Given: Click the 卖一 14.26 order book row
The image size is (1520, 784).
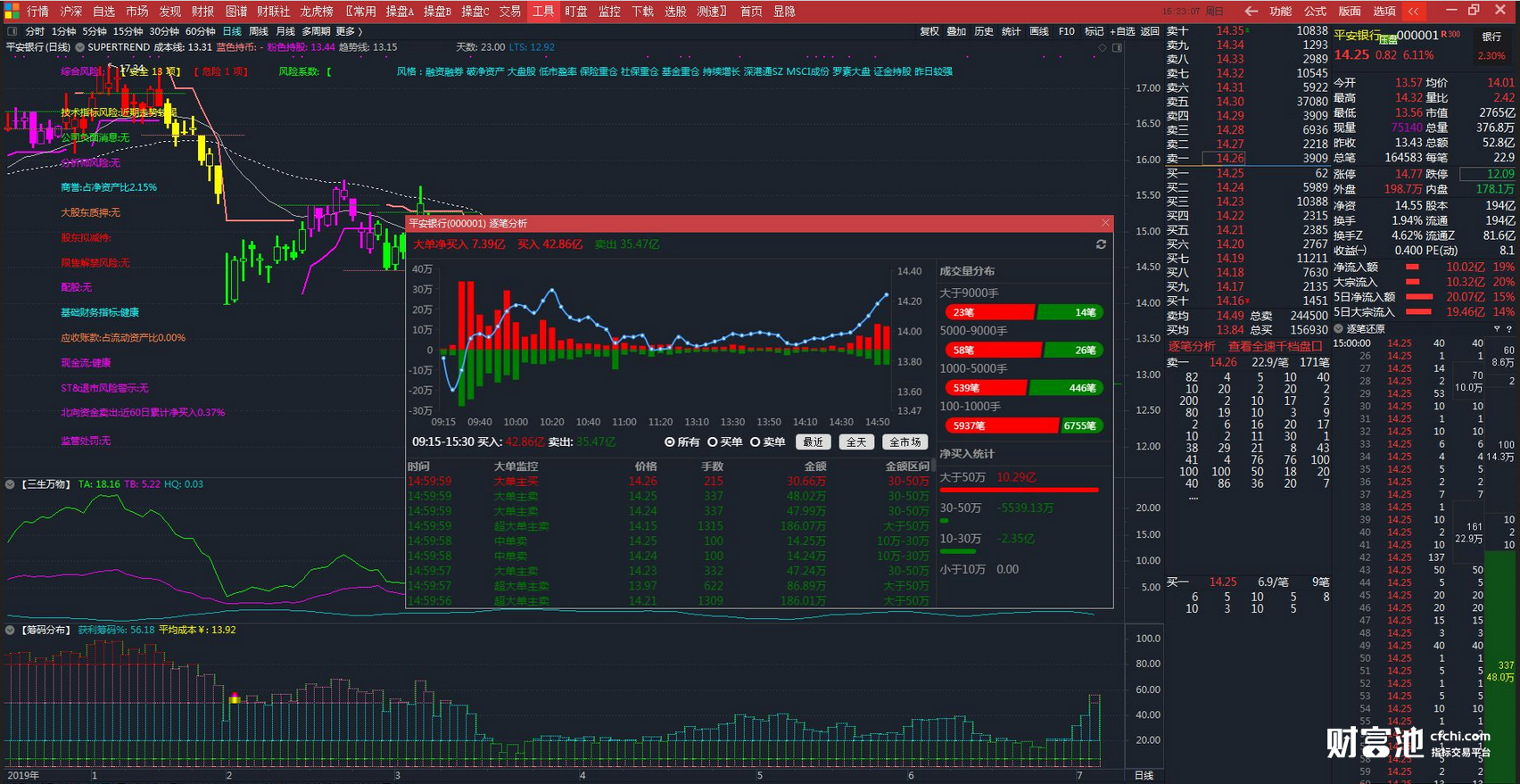Looking at the screenshot, I should pyautogui.click(x=1248, y=158).
